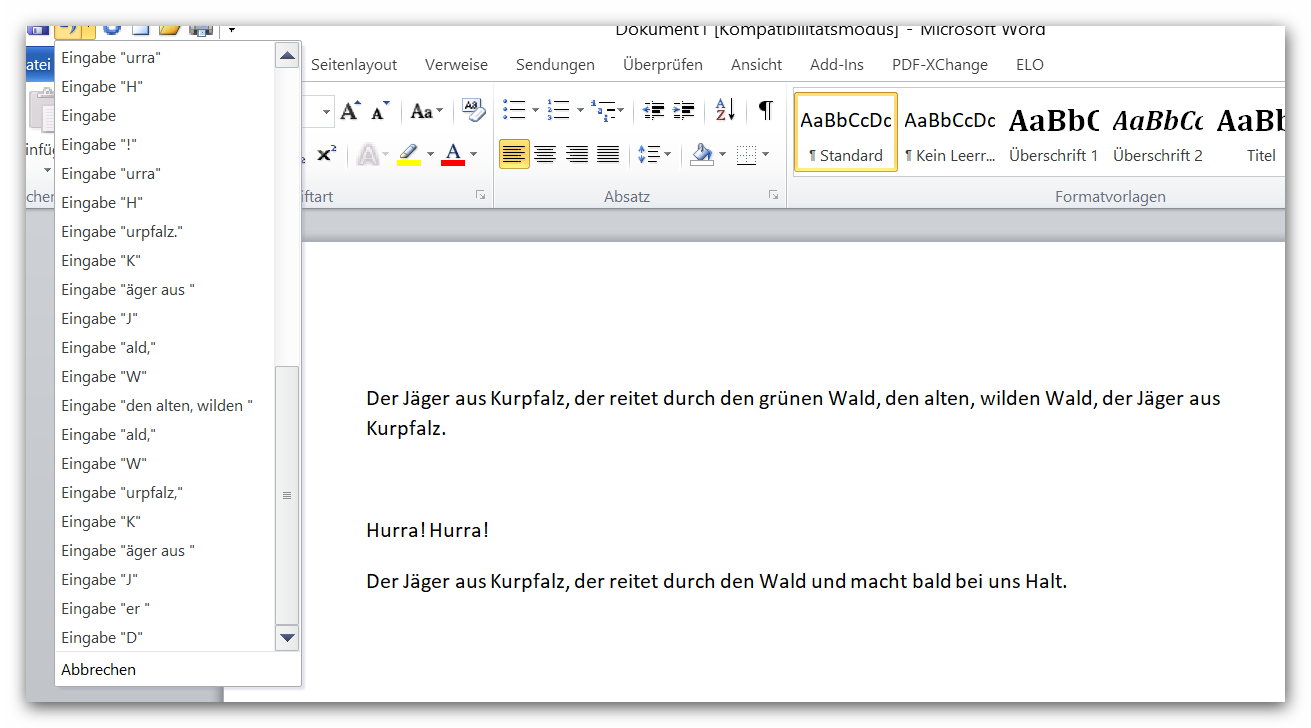
Task: Select the undo entry Eingabe without quoted text
Action: click(x=165, y=115)
